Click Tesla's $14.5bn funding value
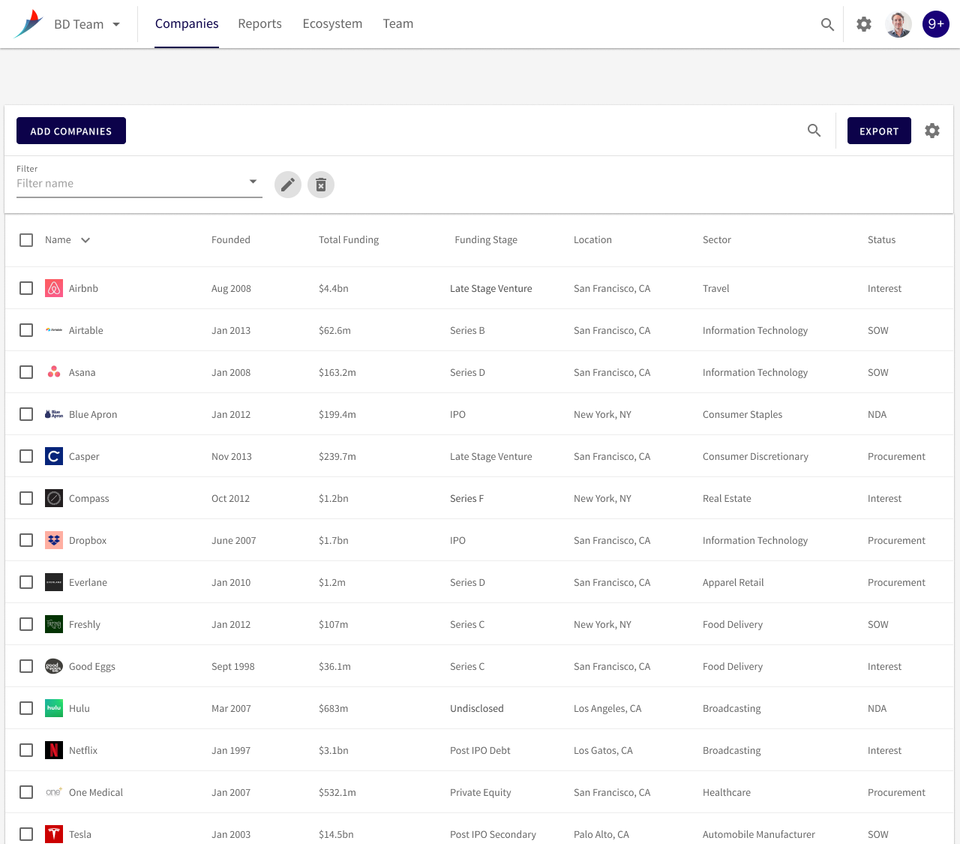Image resolution: width=960 pixels, height=844 pixels. tap(336, 834)
